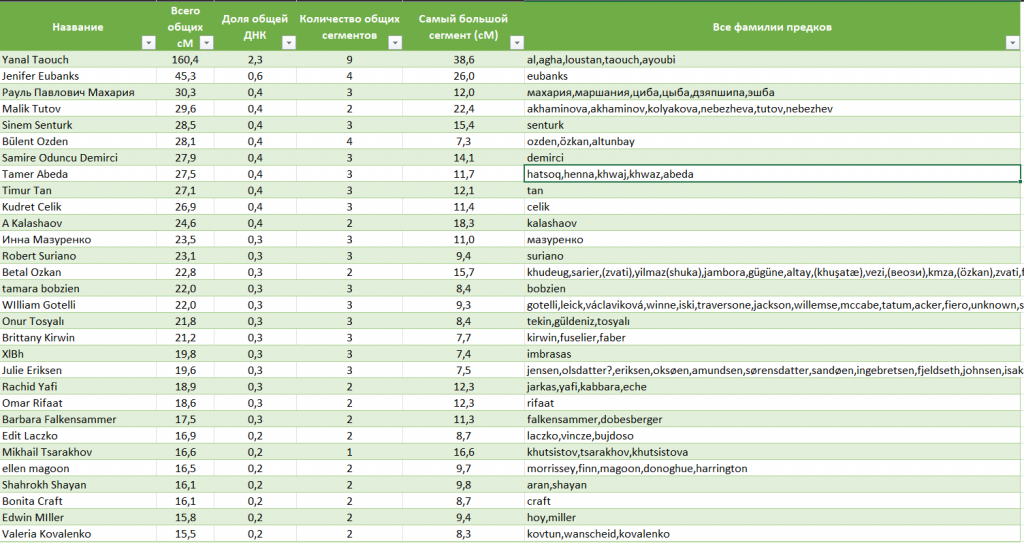Expand the Все фамилии предков filter arrow
Image resolution: width=1024 pixels, height=543 pixels.
[x=1013, y=43]
